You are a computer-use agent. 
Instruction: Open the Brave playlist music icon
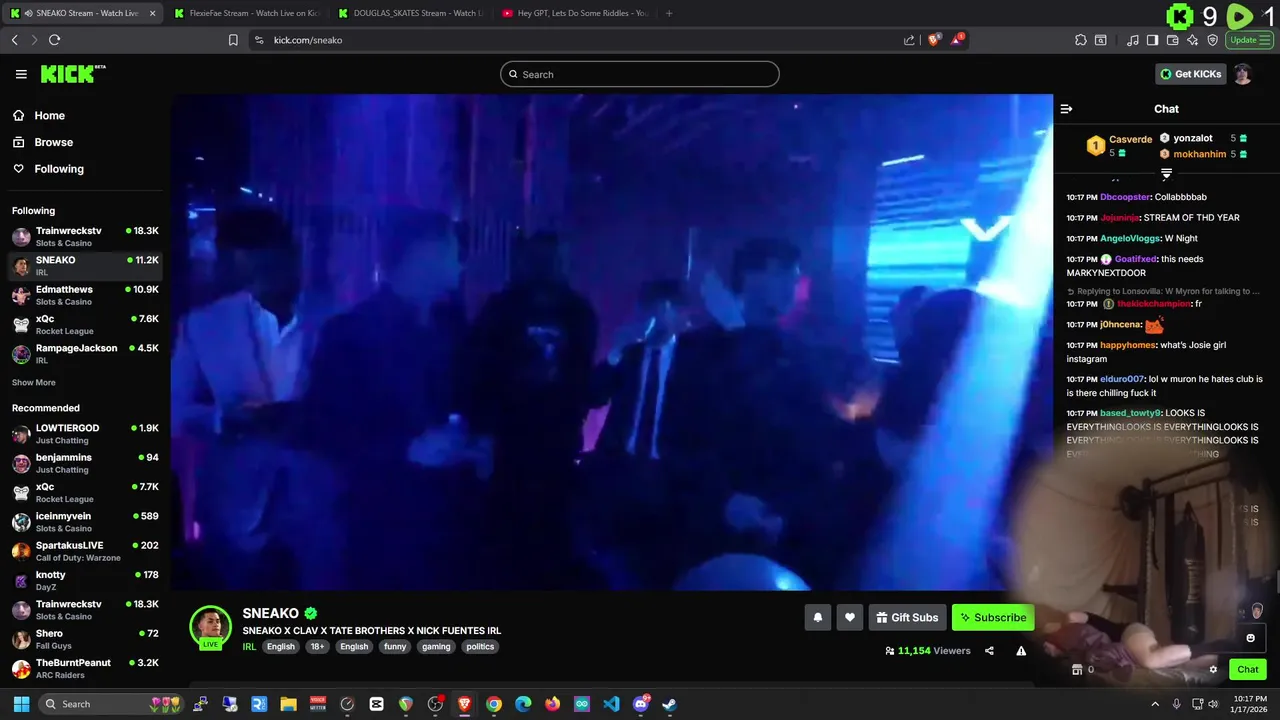point(1133,40)
